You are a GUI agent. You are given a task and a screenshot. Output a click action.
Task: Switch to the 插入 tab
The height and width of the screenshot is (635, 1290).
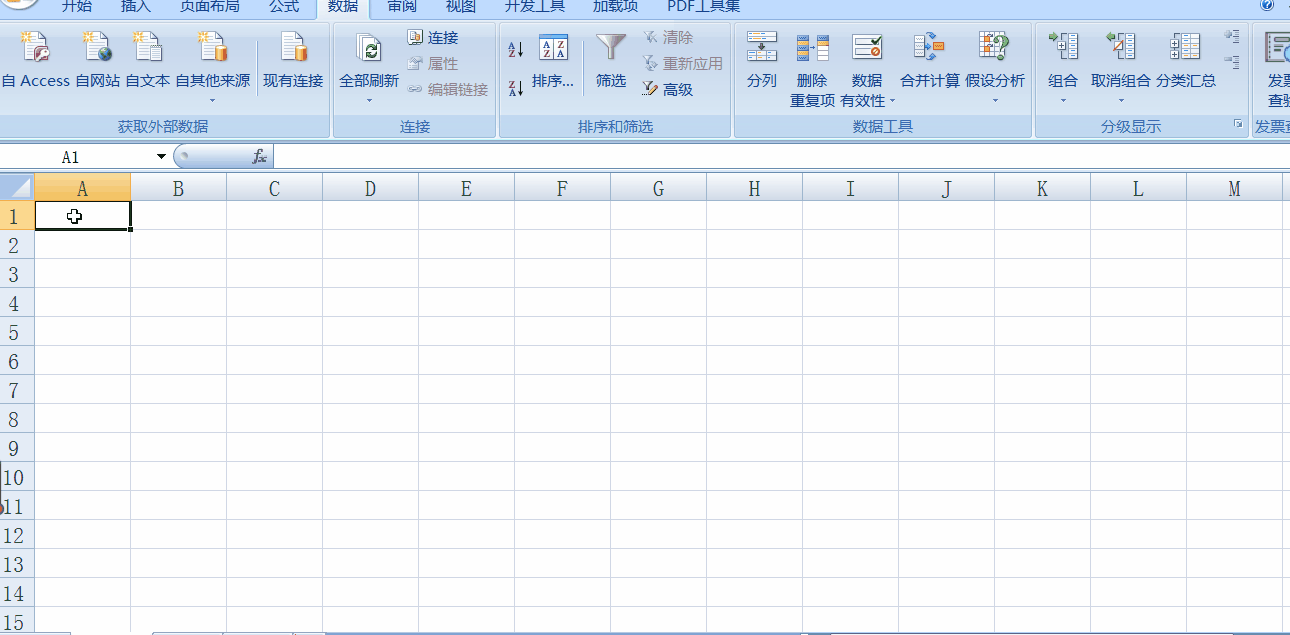click(136, 7)
